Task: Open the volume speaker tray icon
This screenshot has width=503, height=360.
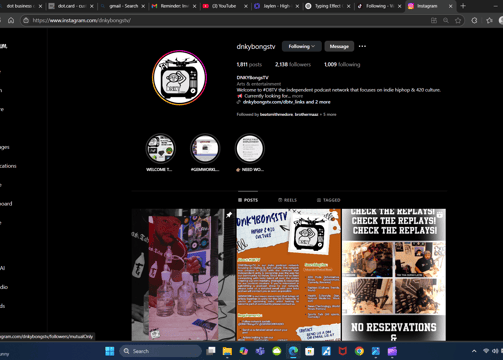Action: point(494,351)
